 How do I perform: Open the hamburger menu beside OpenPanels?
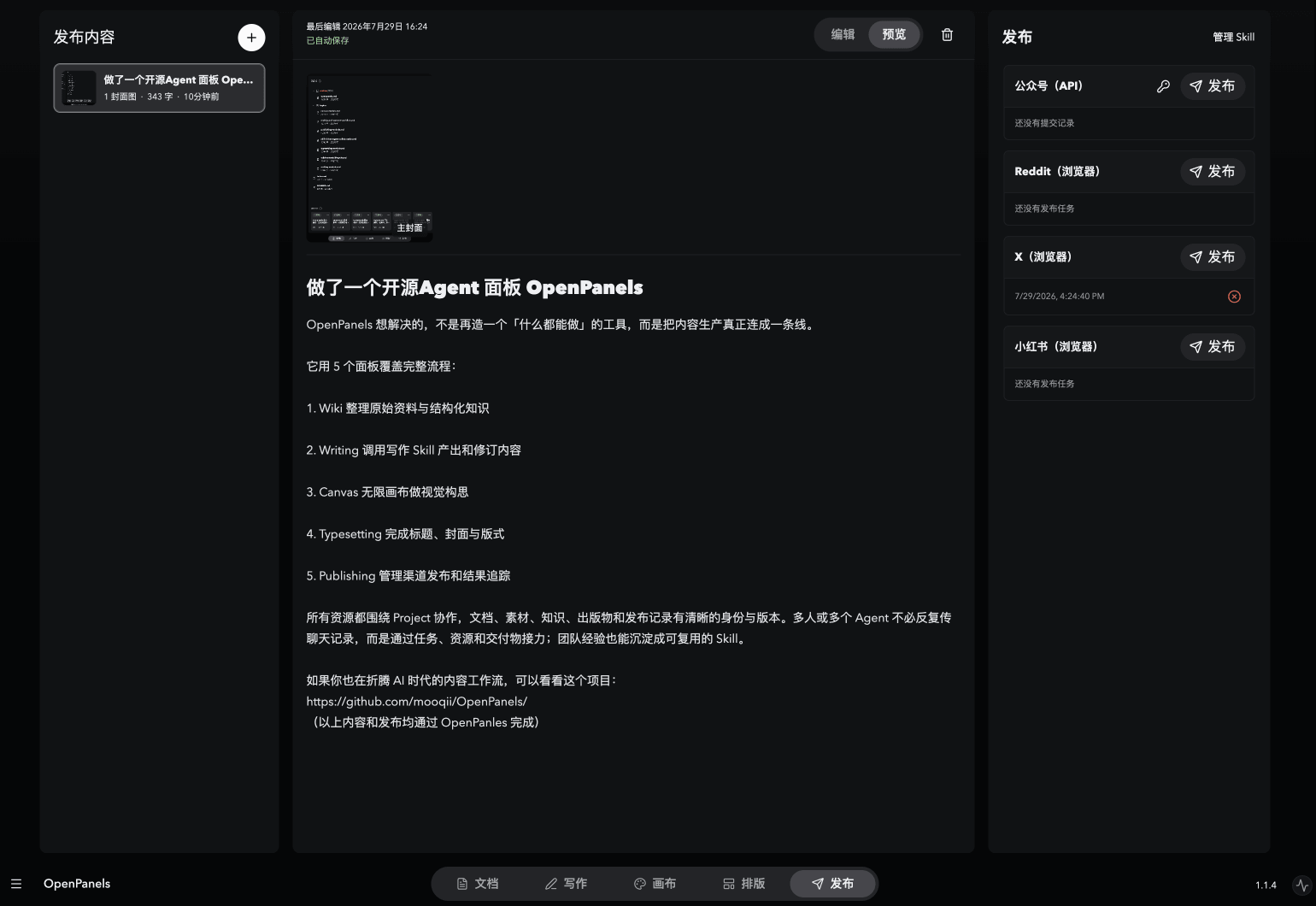[16, 884]
